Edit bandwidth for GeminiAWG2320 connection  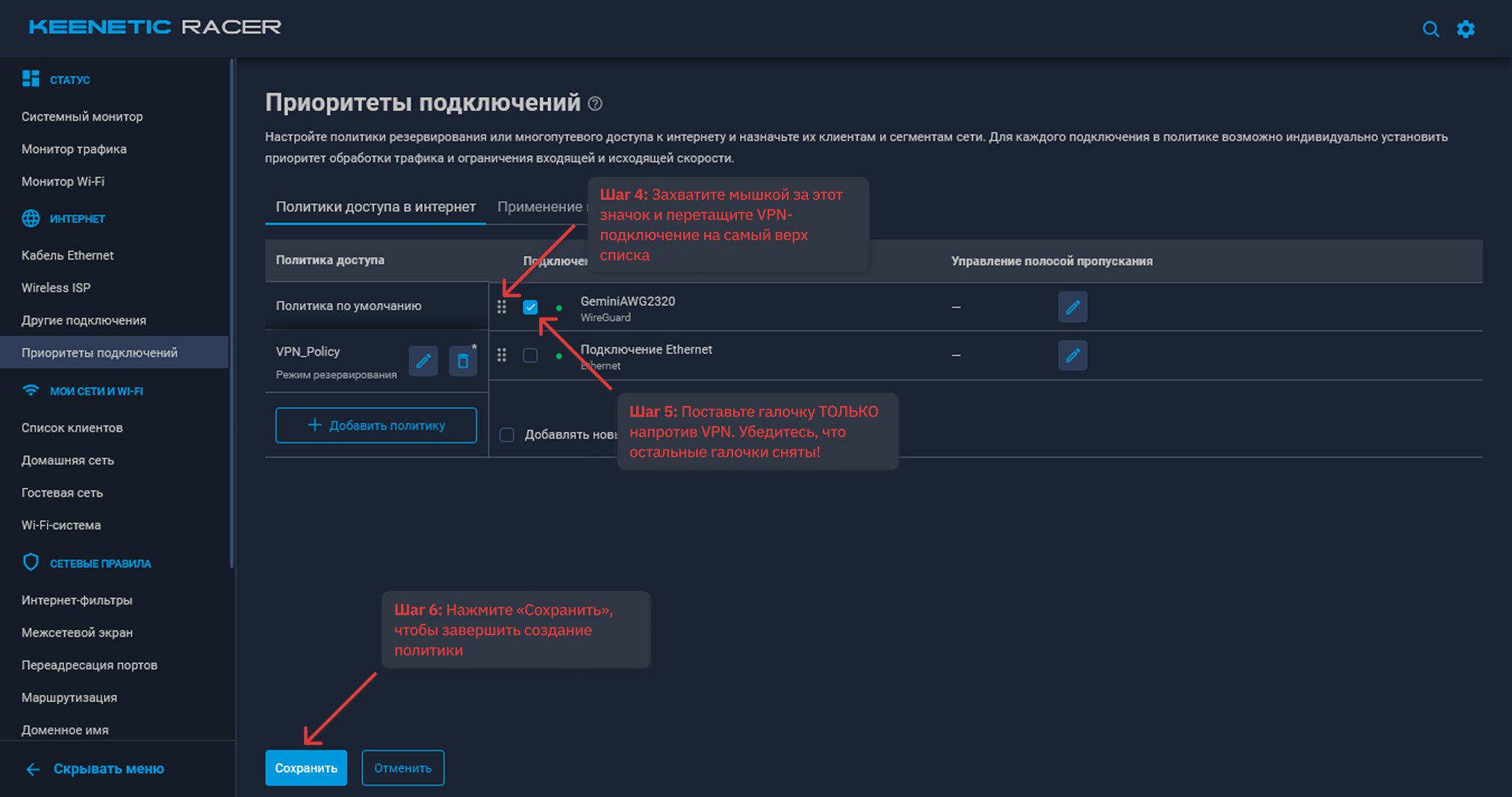(x=1072, y=307)
